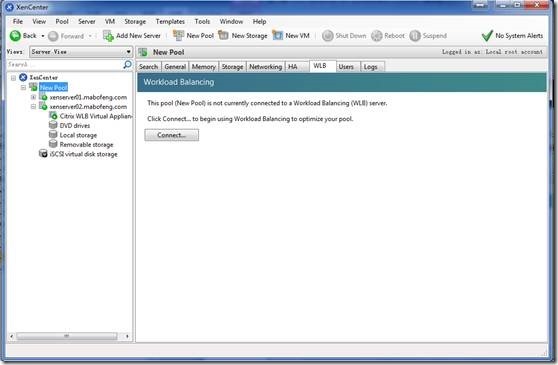Click the xenserver02.mabofeng.com server icon
Viewport: 558px width, 365px height.
(x=43, y=106)
